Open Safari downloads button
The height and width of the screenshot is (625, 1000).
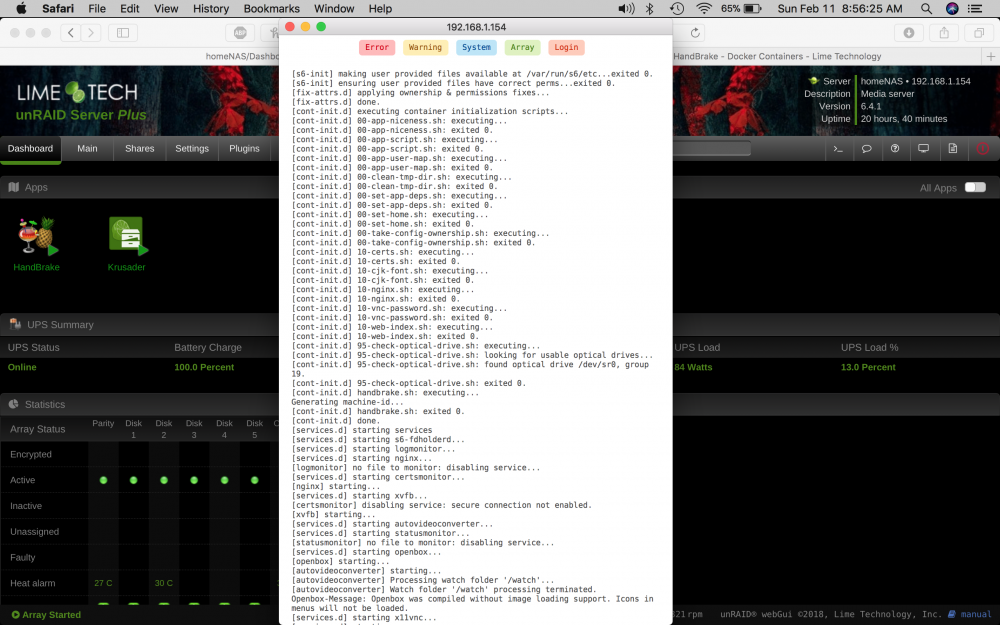(909, 33)
